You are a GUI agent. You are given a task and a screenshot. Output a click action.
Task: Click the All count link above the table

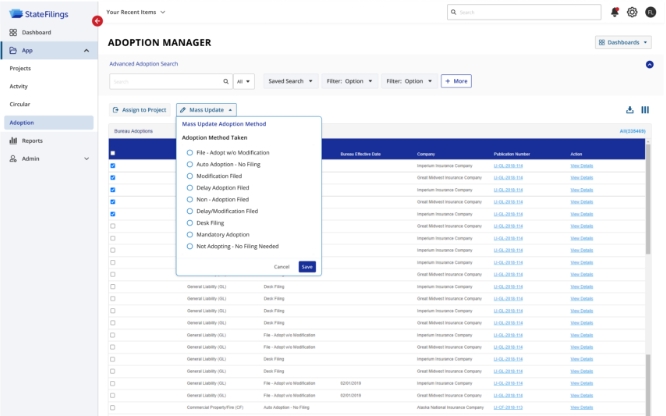coord(632,131)
